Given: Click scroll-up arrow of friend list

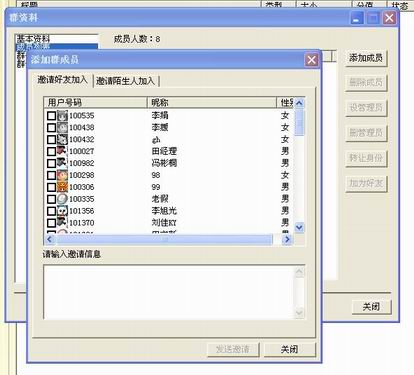Looking at the screenshot, I should coord(299,103).
